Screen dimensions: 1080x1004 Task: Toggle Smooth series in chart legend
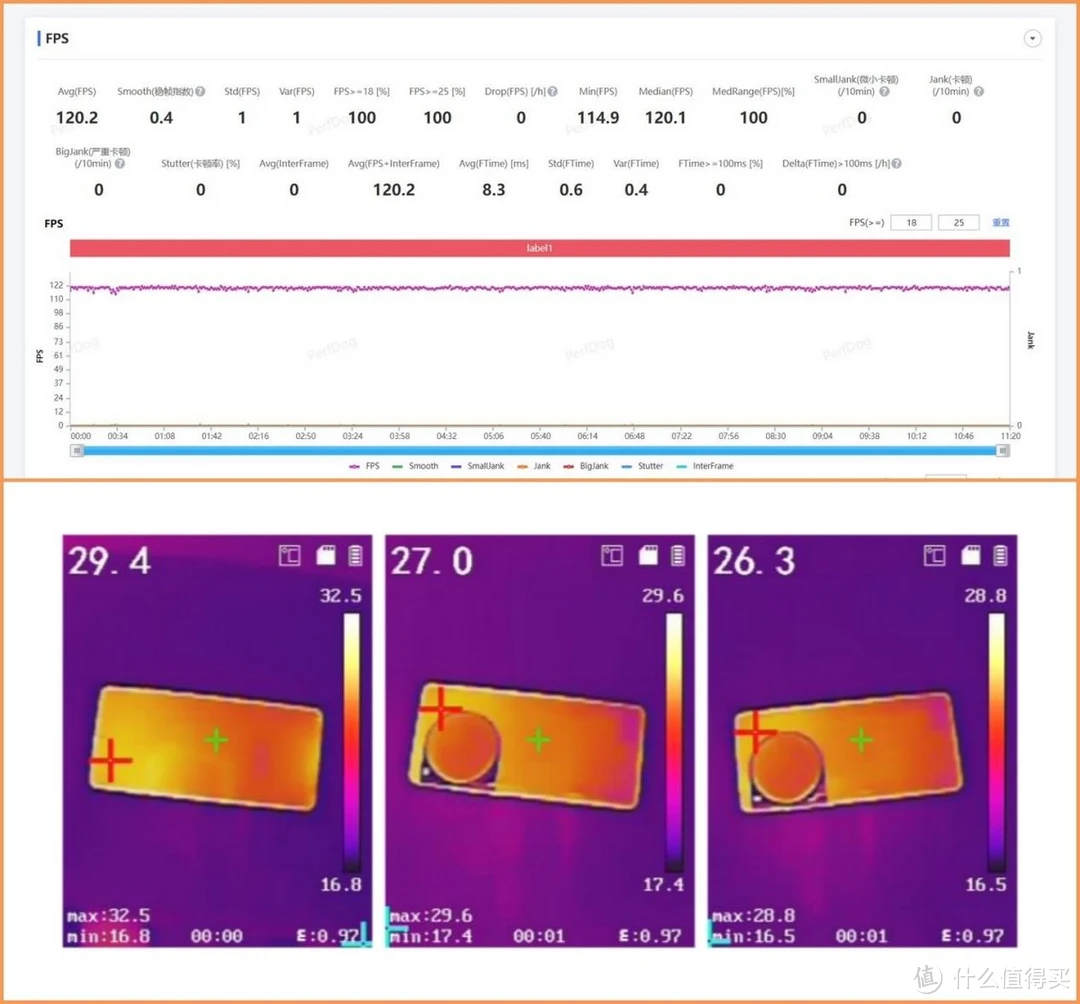(415, 466)
